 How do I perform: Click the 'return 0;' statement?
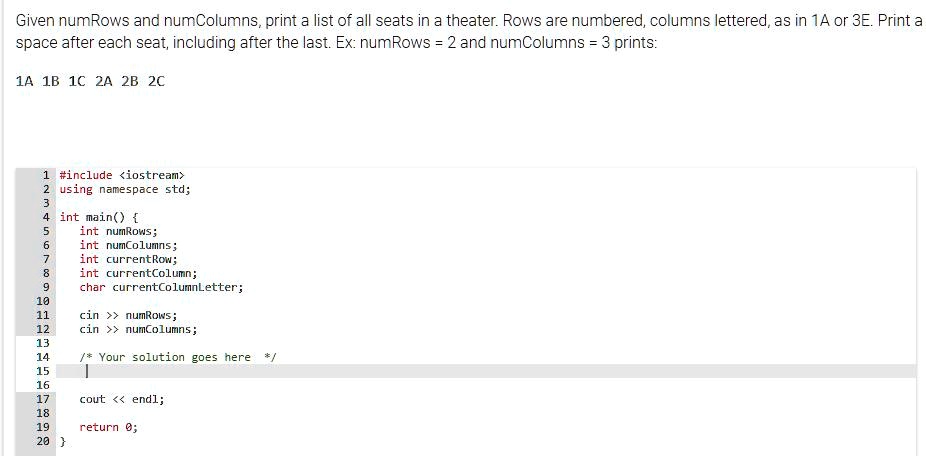coord(109,427)
